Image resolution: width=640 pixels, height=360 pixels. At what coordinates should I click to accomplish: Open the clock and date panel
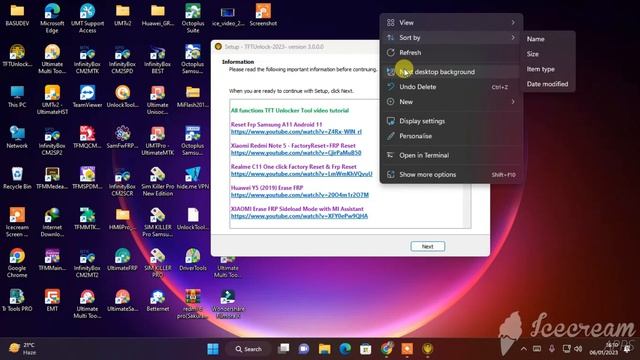[604, 349]
